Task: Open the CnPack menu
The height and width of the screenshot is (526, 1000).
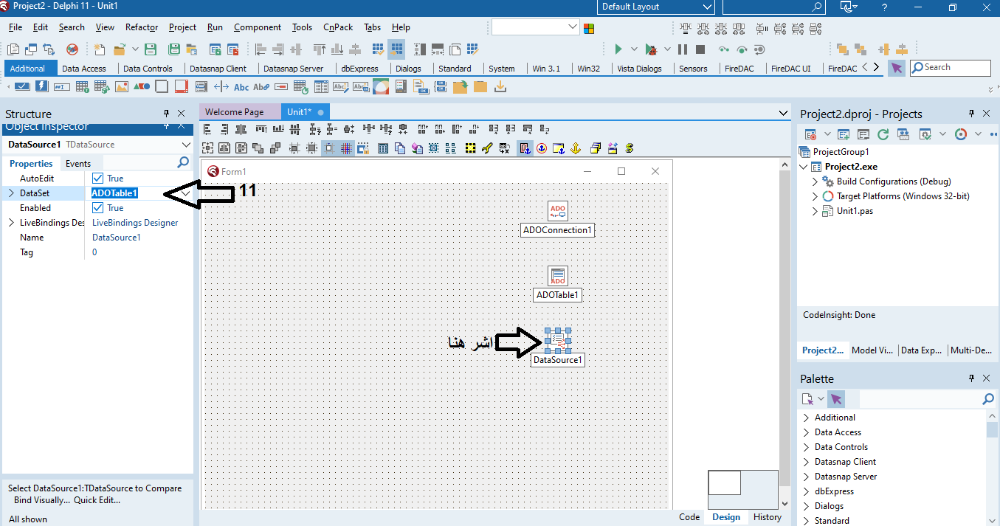Action: coord(338,27)
